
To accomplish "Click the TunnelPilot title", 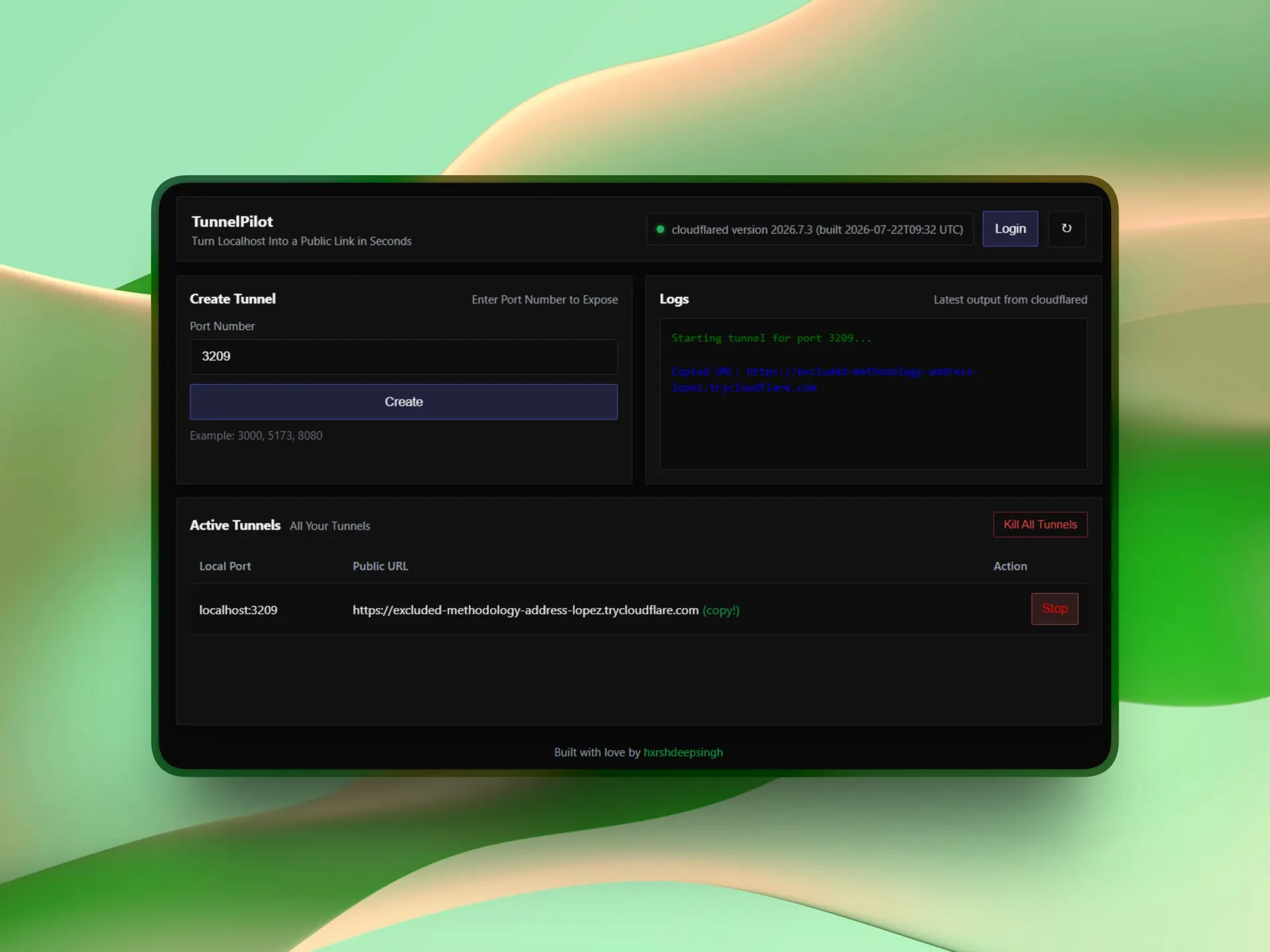I will [232, 221].
